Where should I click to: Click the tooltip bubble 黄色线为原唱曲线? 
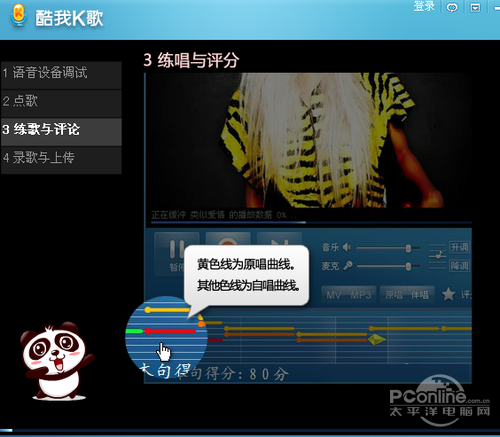247,275
